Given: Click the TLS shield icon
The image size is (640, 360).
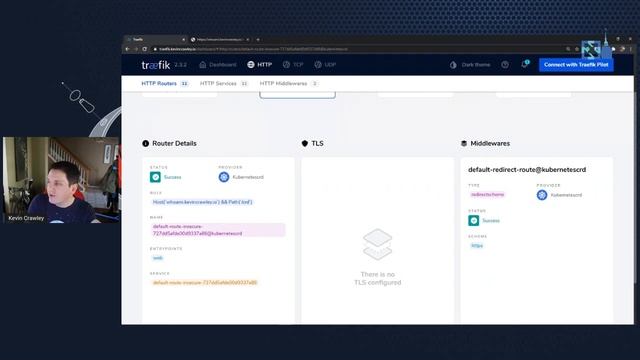Looking at the screenshot, I should click(x=304, y=143).
